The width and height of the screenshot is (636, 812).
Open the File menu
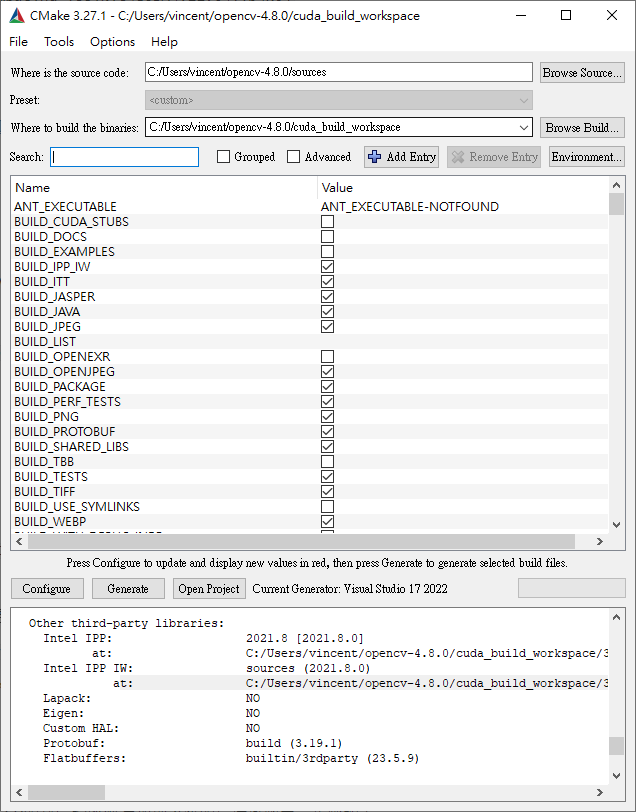tap(19, 42)
